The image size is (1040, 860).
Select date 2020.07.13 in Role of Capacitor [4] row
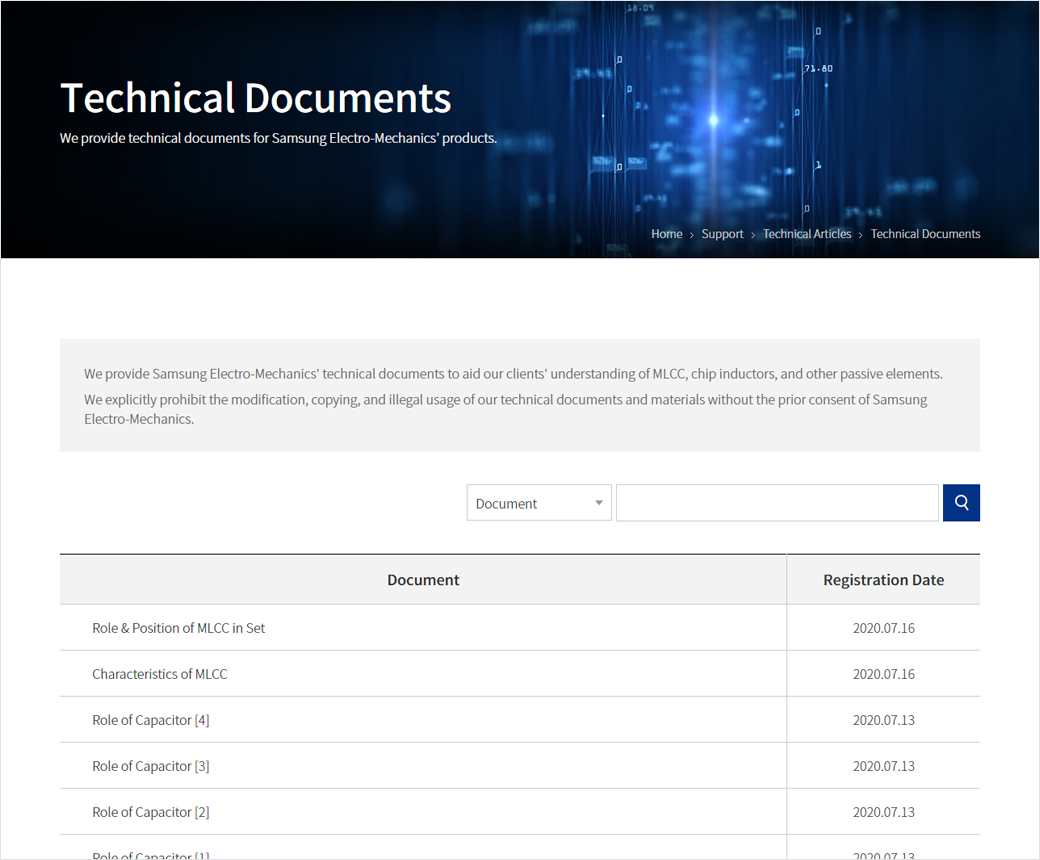(883, 720)
